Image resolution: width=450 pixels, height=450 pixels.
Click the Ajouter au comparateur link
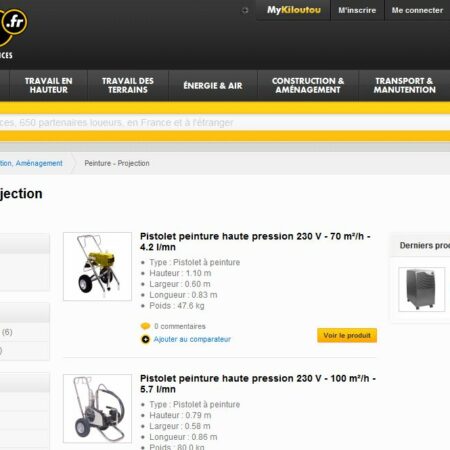click(192, 339)
